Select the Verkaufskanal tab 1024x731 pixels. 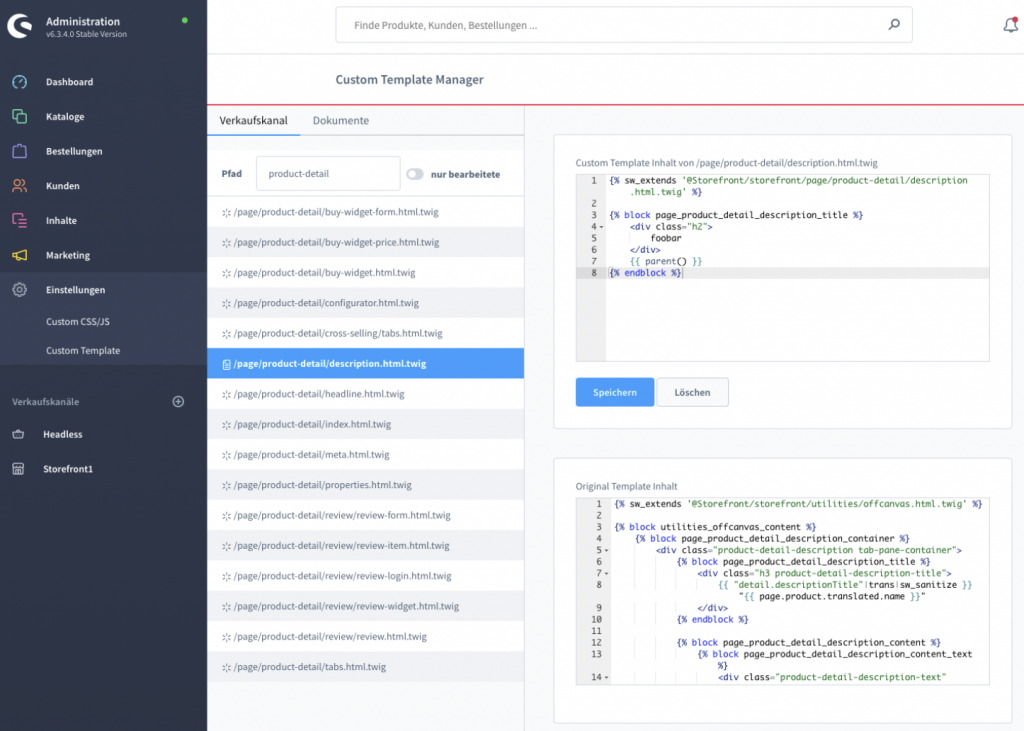click(253, 120)
